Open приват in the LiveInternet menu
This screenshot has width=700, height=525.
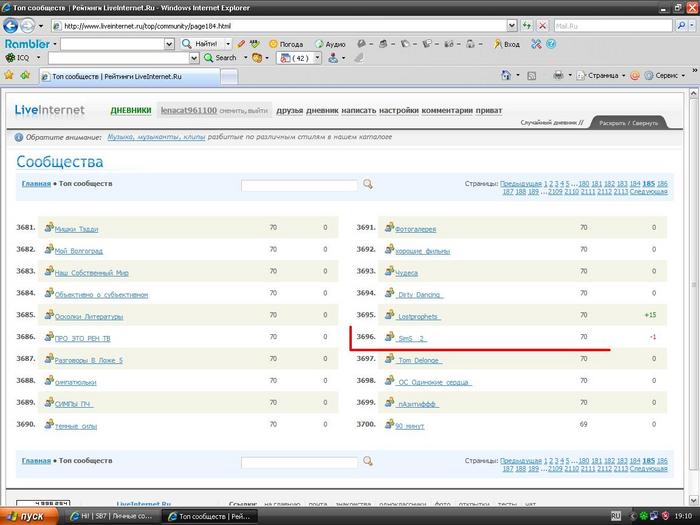pos(489,110)
